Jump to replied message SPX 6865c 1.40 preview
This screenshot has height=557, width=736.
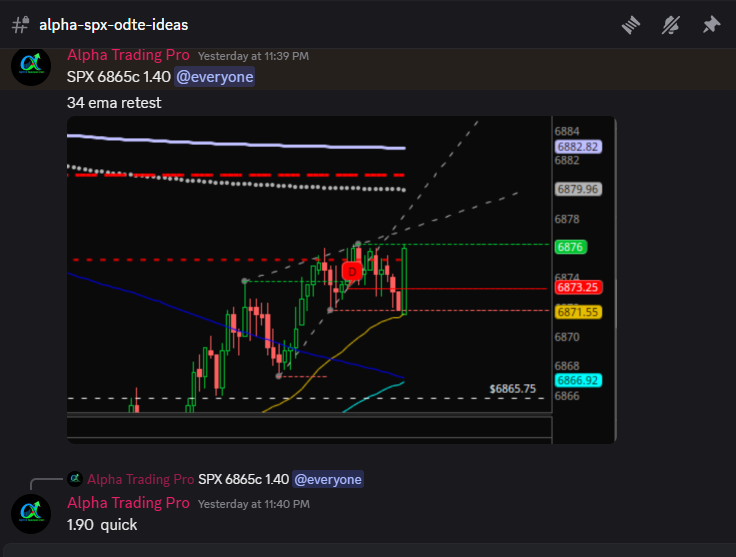[x=244, y=479]
